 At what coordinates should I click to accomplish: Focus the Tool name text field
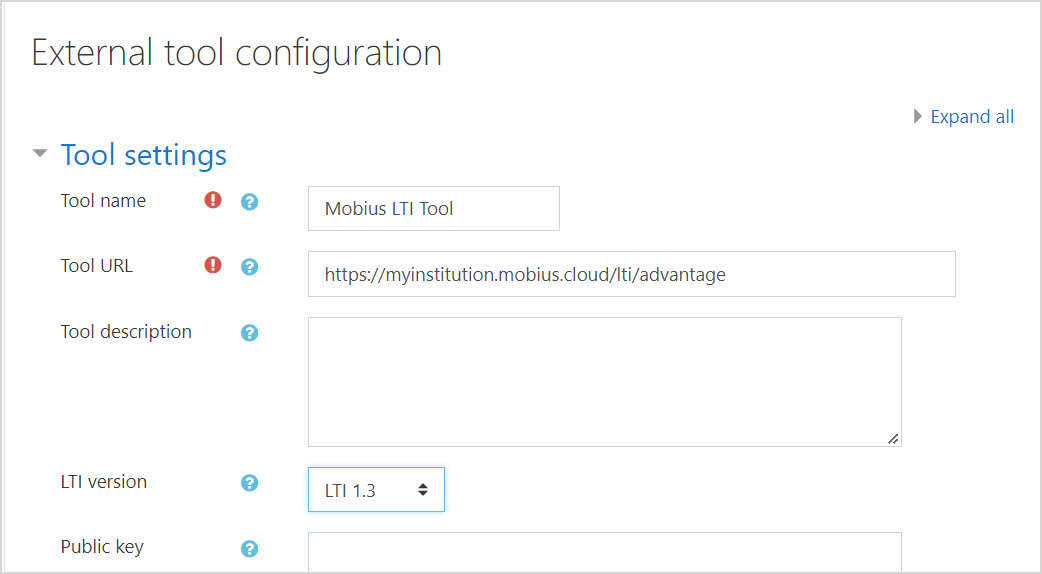(x=433, y=209)
